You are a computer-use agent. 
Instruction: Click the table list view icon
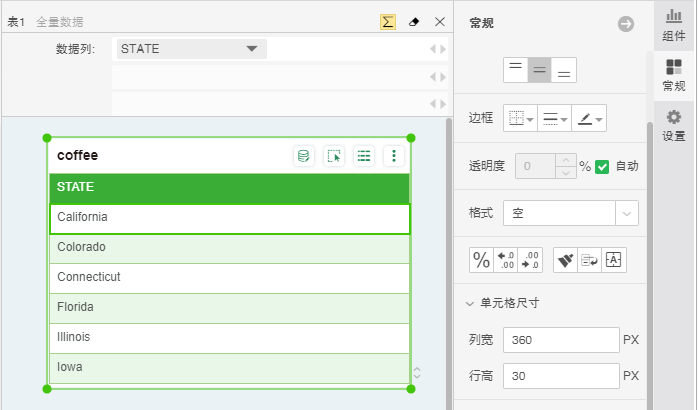click(x=364, y=156)
